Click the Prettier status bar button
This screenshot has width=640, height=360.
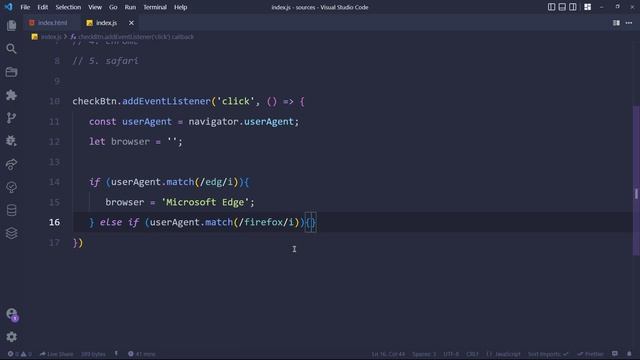(x=590, y=354)
